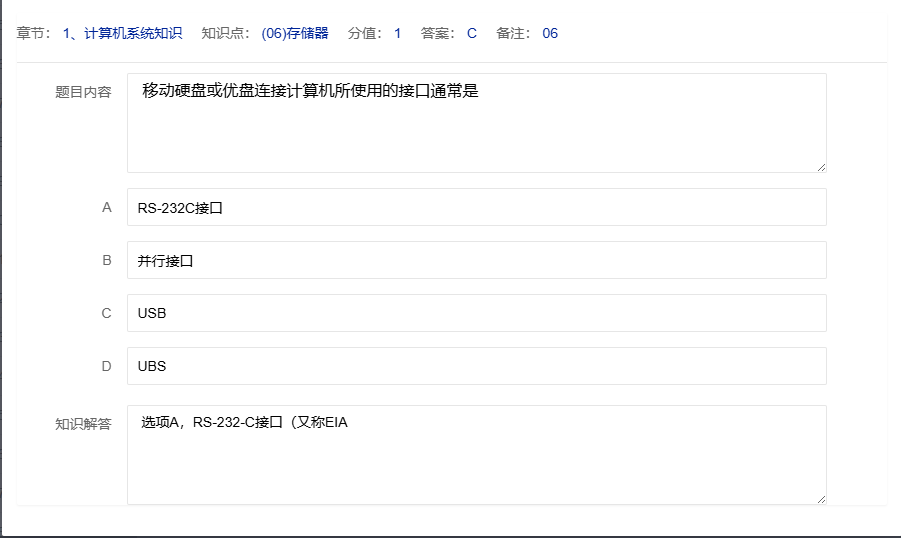Click option C field containing USB
The width and height of the screenshot is (901, 538).
tap(476, 313)
